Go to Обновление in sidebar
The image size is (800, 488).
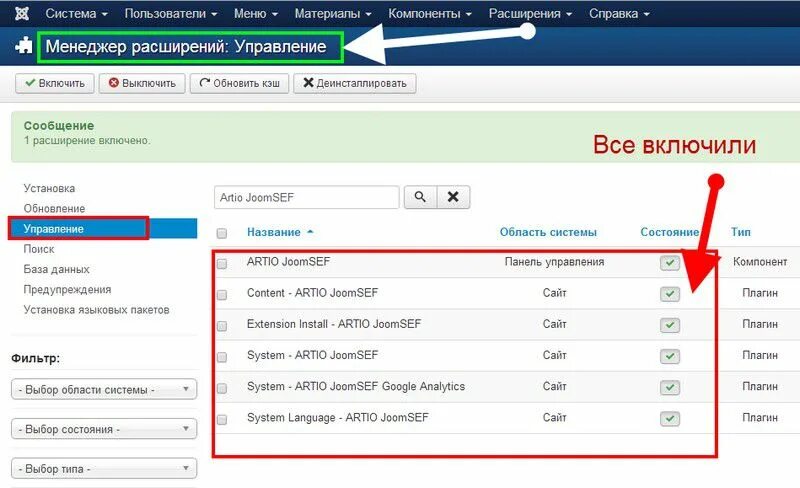click(54, 209)
